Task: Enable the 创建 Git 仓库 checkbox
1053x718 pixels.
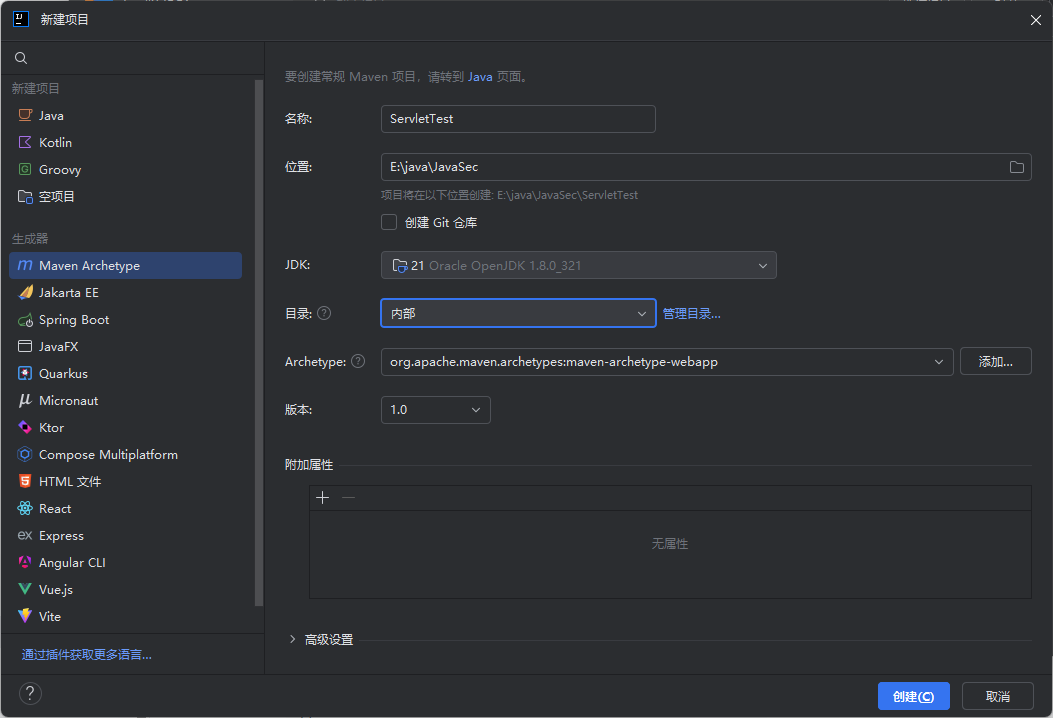Action: point(389,222)
